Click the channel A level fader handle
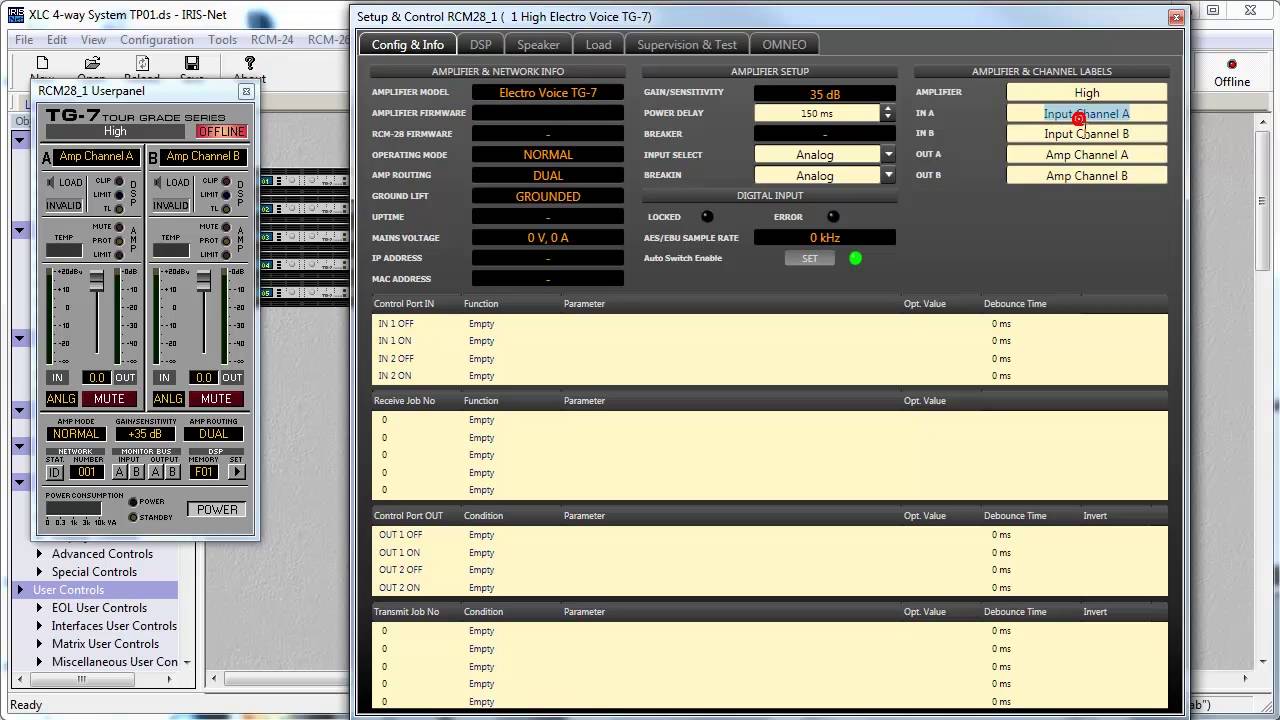The width and height of the screenshot is (1280, 720). (97, 281)
